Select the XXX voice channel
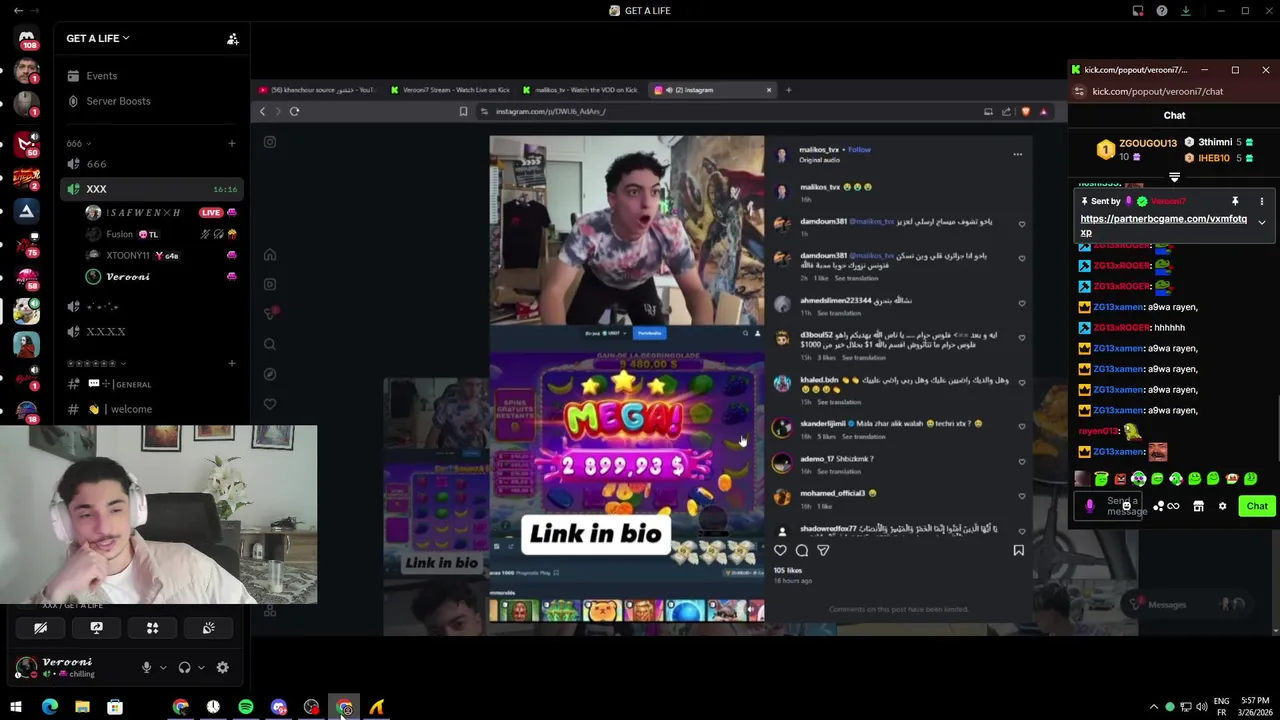1280x720 pixels. (152, 189)
